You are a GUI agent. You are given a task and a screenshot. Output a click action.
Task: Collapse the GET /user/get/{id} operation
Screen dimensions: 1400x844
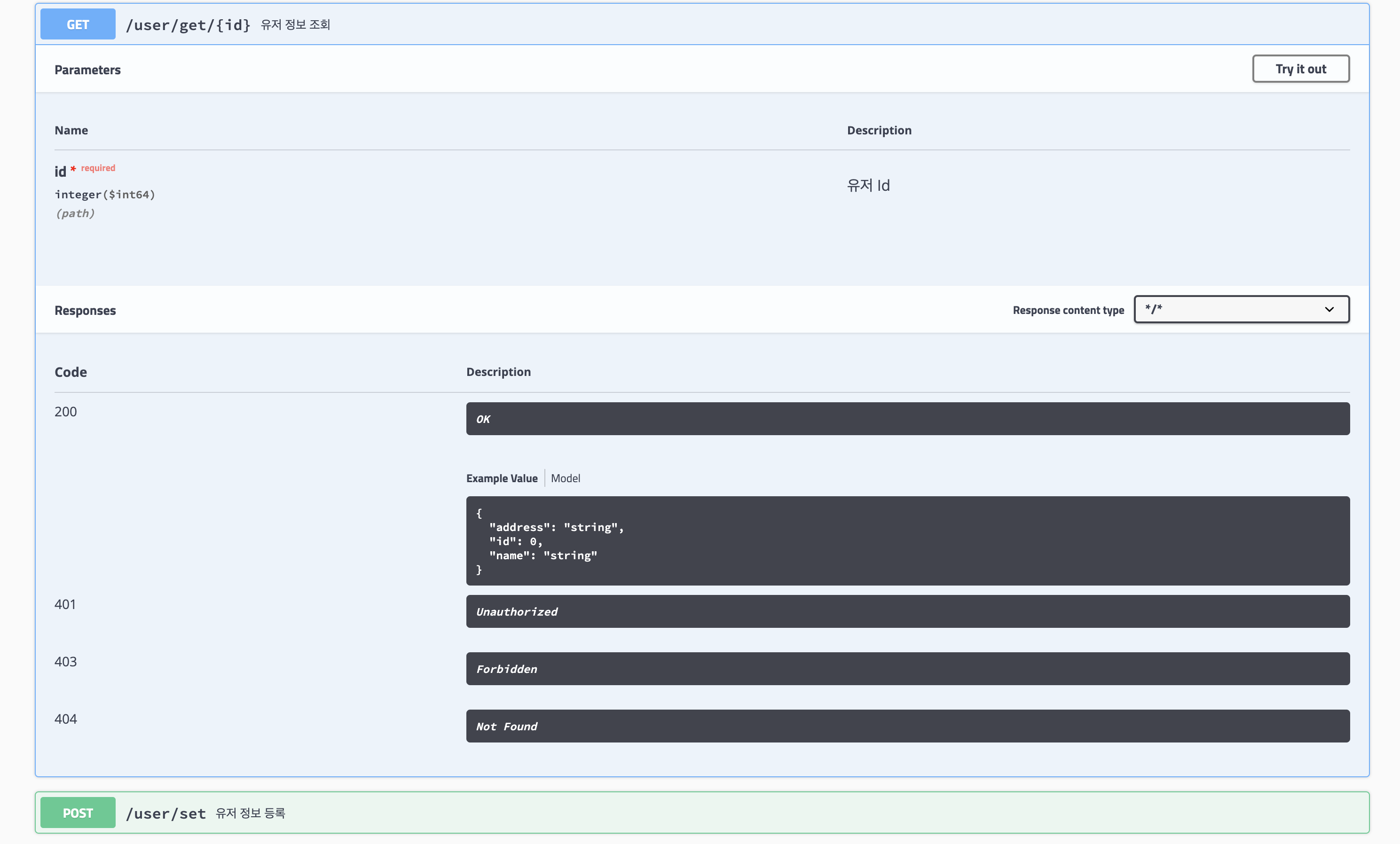click(682, 24)
